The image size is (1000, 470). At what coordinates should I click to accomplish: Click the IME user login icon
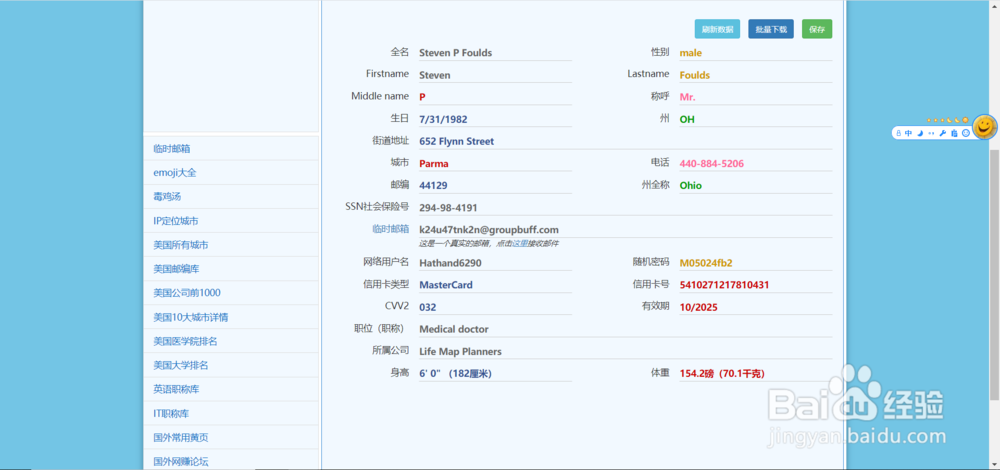899,133
